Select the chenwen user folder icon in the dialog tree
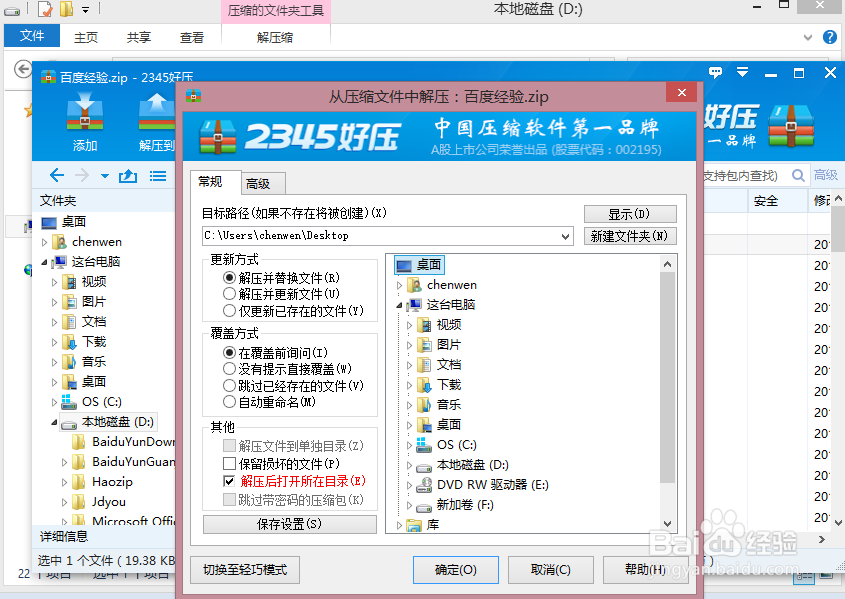This screenshot has width=845, height=599. point(414,285)
